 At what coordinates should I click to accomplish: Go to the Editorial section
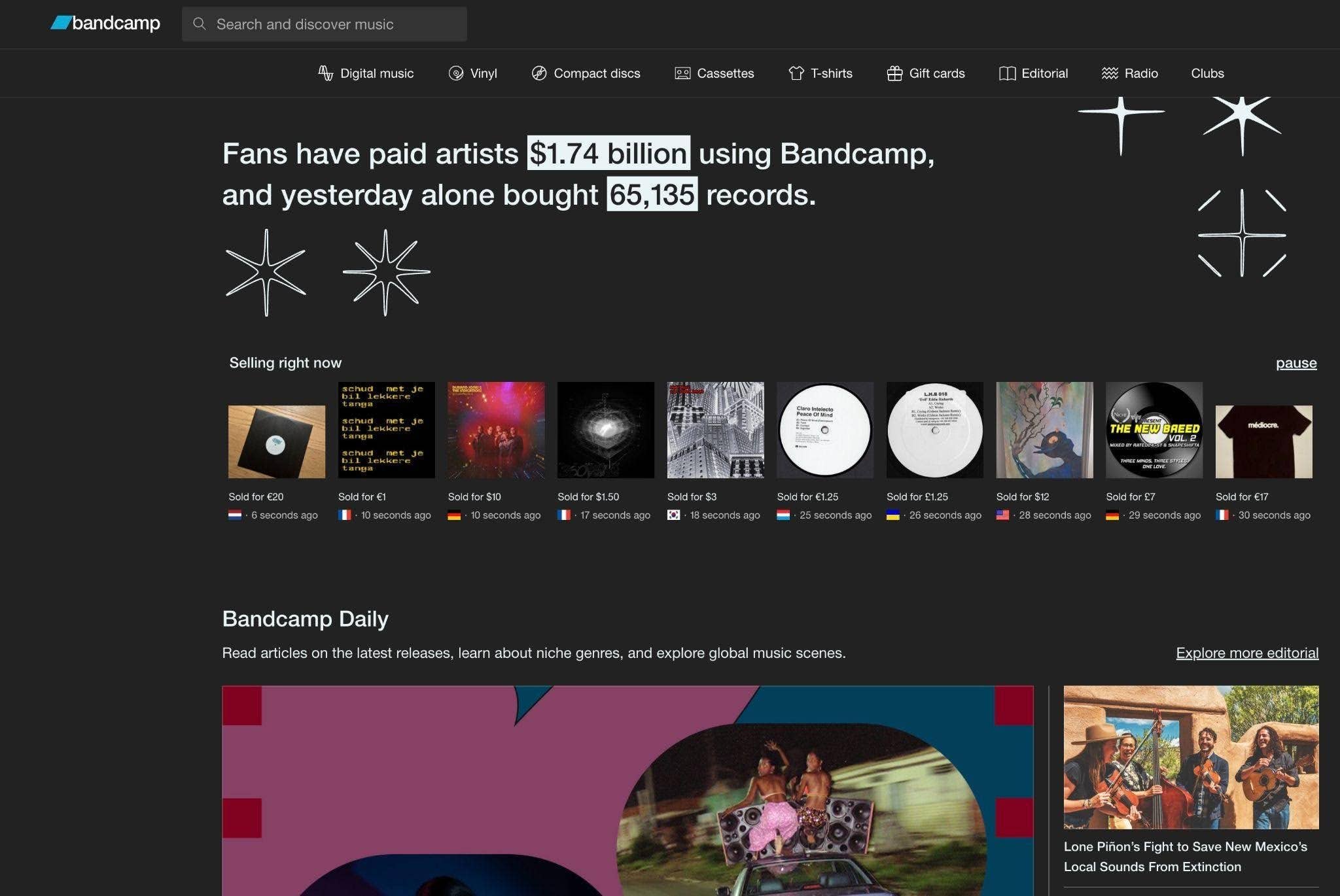(x=1034, y=73)
